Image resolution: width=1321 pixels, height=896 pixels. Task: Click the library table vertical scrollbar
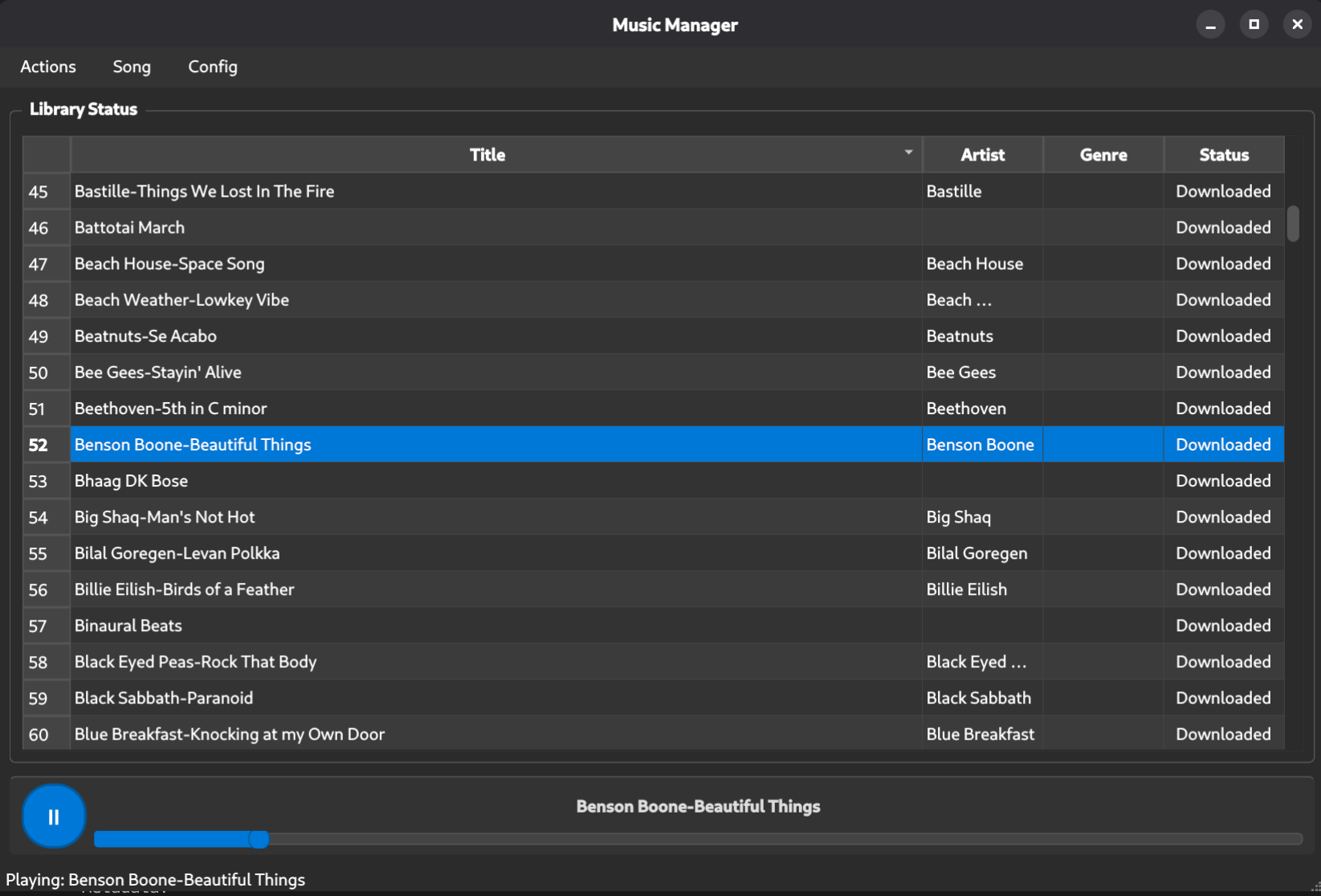tap(1292, 224)
